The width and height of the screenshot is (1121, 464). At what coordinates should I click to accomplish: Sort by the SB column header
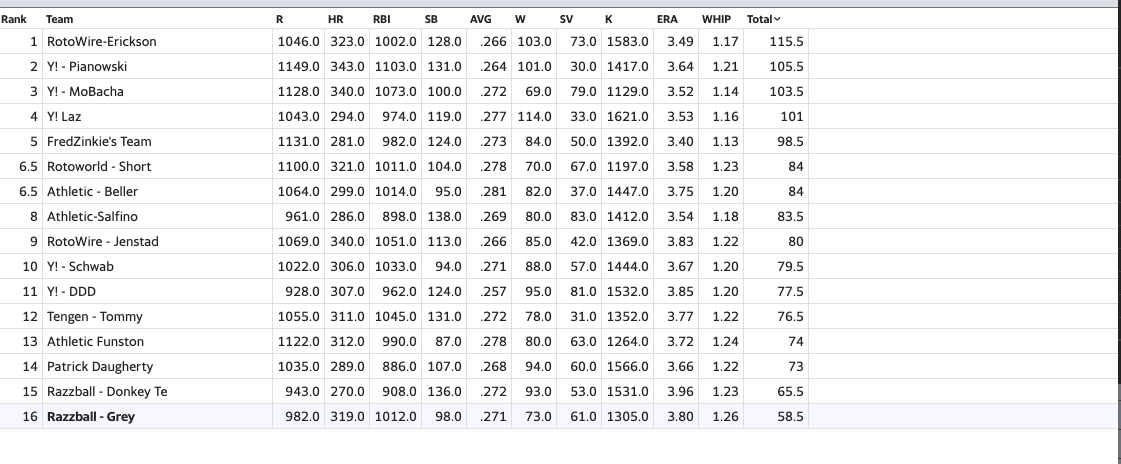[431, 19]
